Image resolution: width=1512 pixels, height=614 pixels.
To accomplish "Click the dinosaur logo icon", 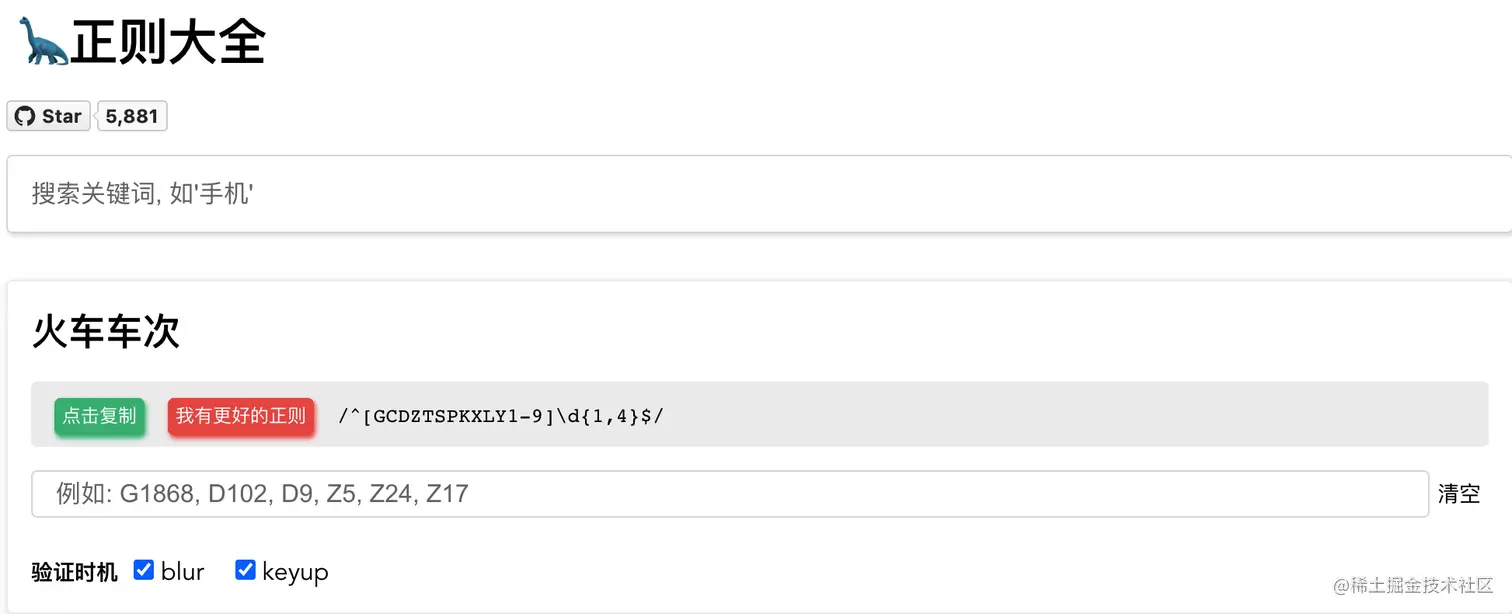I will 43,42.
